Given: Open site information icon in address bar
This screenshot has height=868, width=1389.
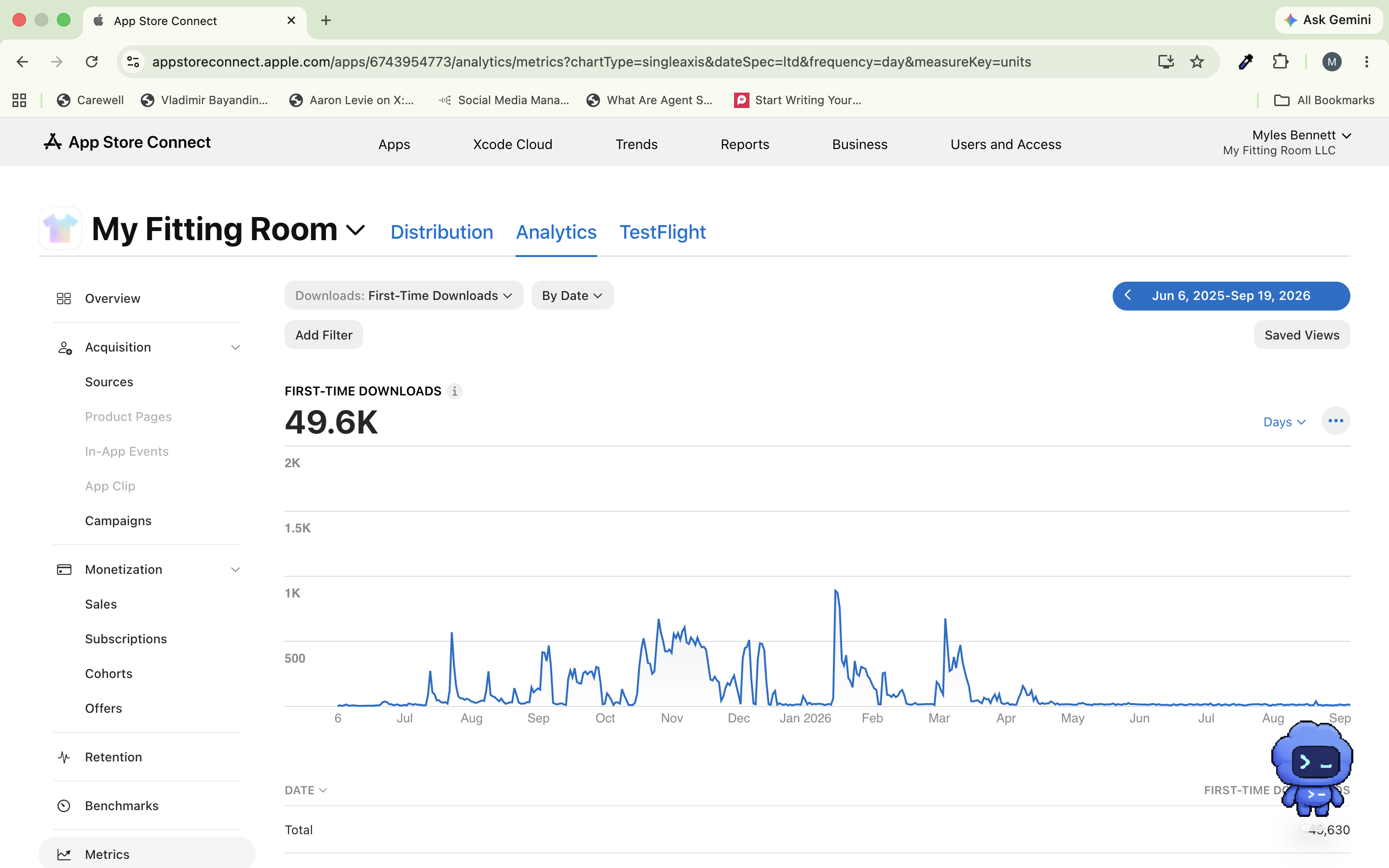Looking at the screenshot, I should [133, 62].
